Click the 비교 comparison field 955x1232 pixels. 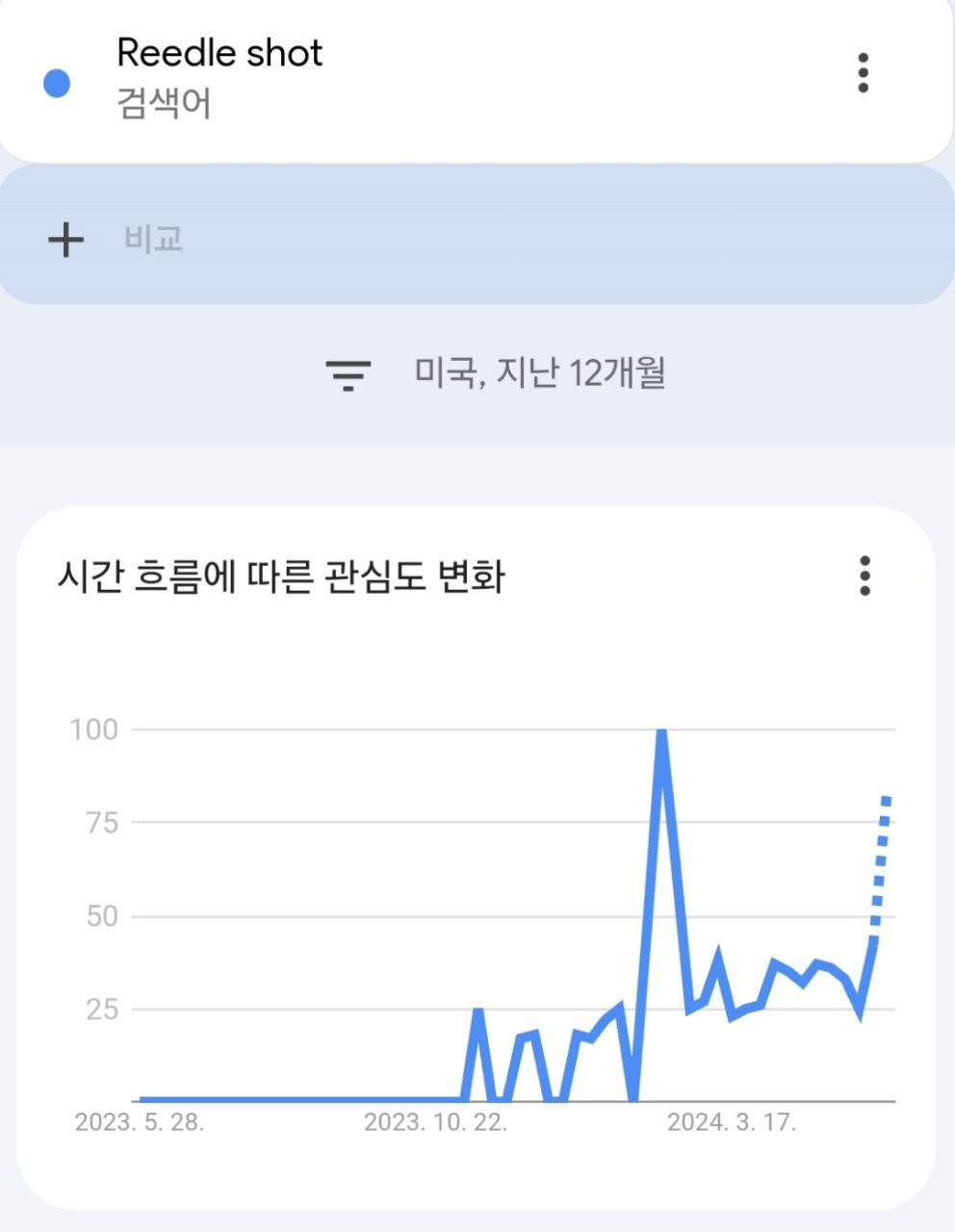click(x=154, y=239)
